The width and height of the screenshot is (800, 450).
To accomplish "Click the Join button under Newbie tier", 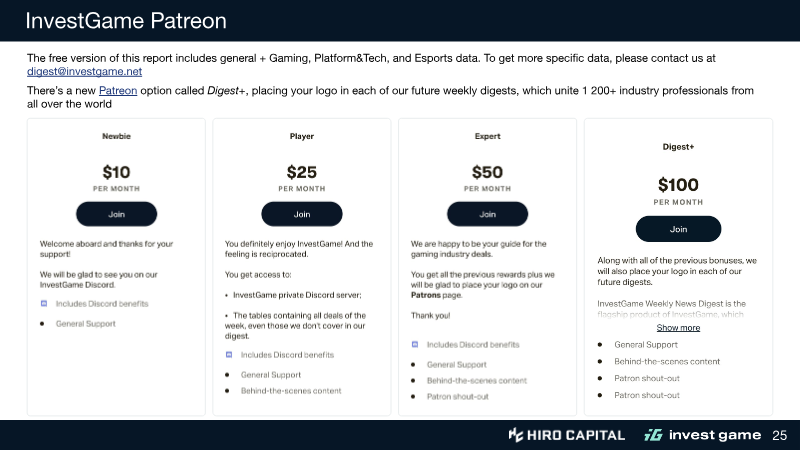I will (x=117, y=213).
